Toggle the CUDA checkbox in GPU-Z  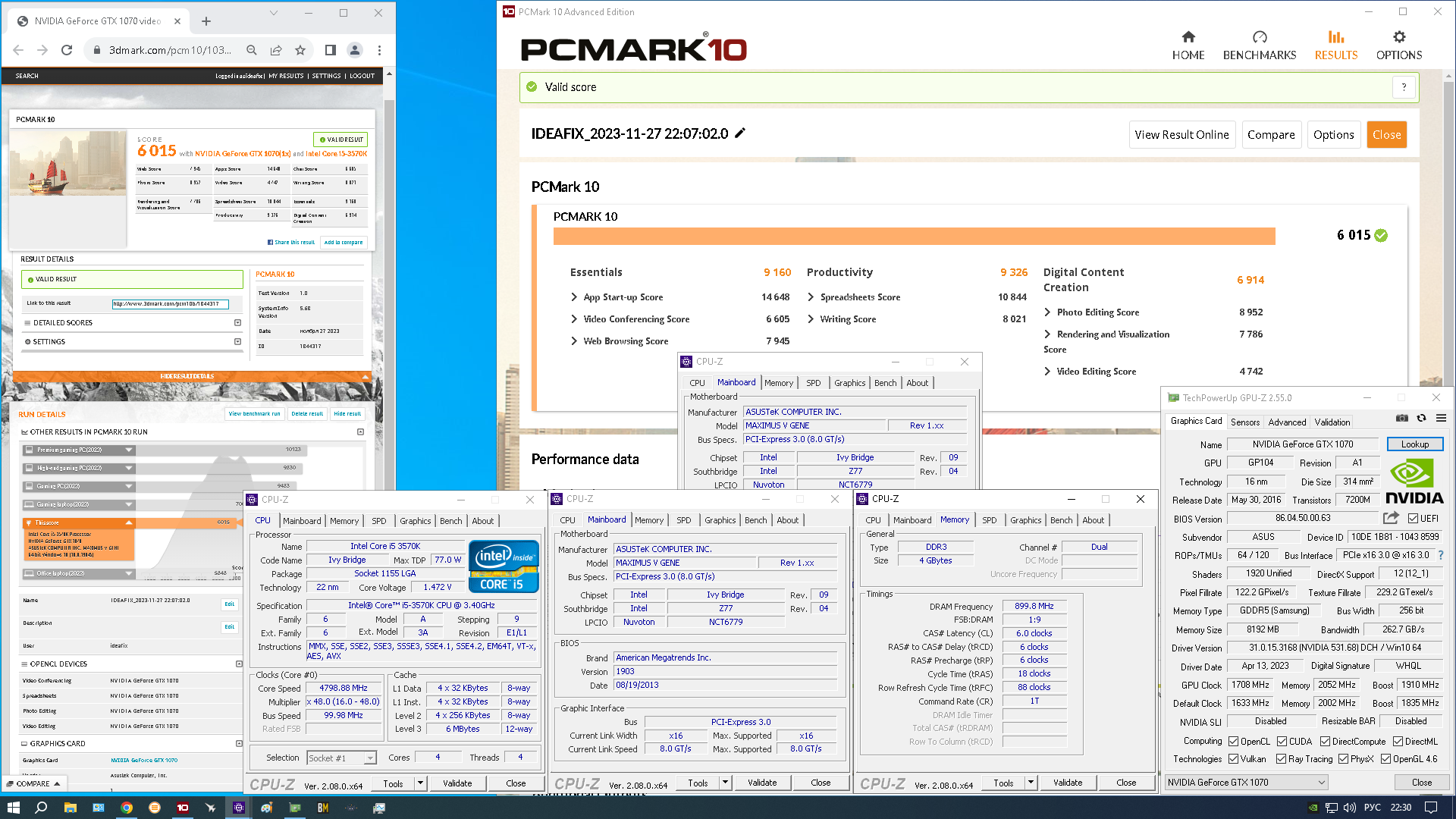tap(1282, 742)
